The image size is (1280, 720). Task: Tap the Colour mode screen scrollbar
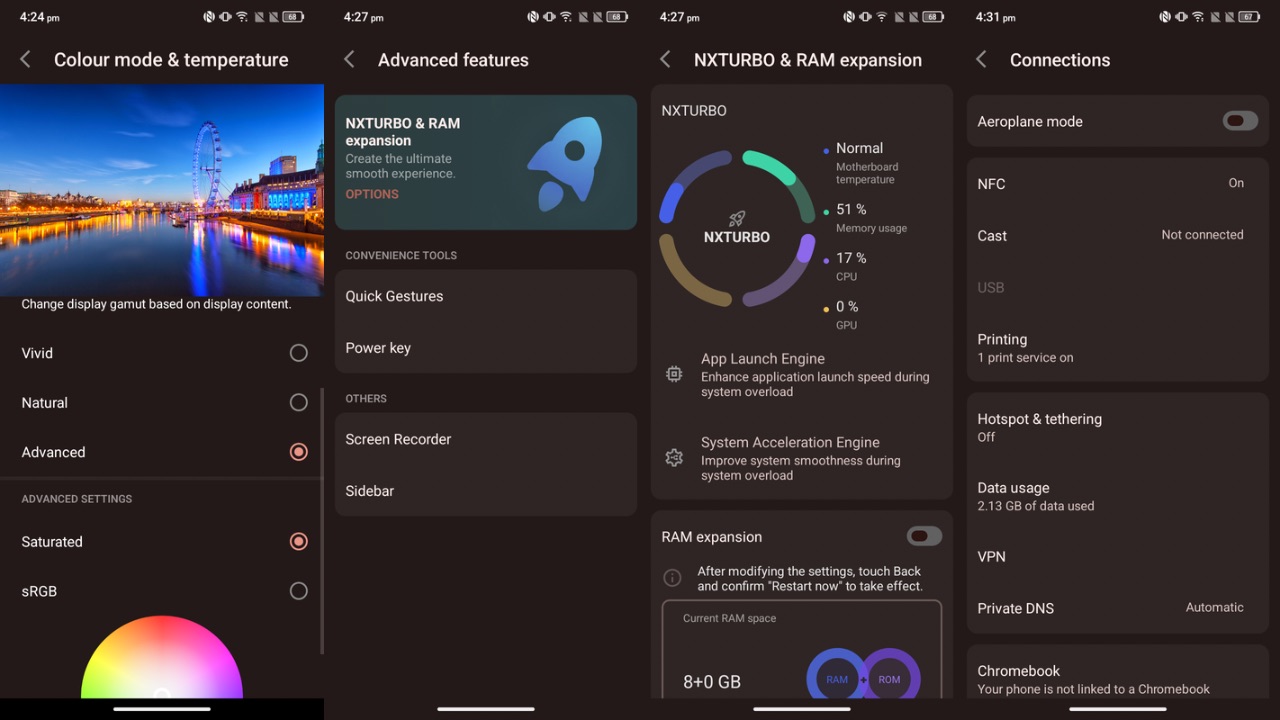click(322, 520)
